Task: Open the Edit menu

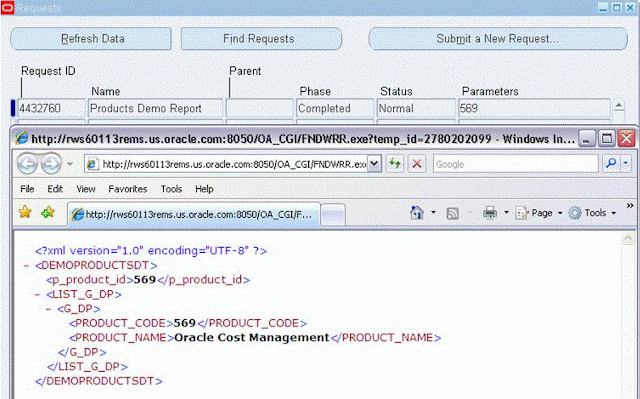Action: pos(55,189)
